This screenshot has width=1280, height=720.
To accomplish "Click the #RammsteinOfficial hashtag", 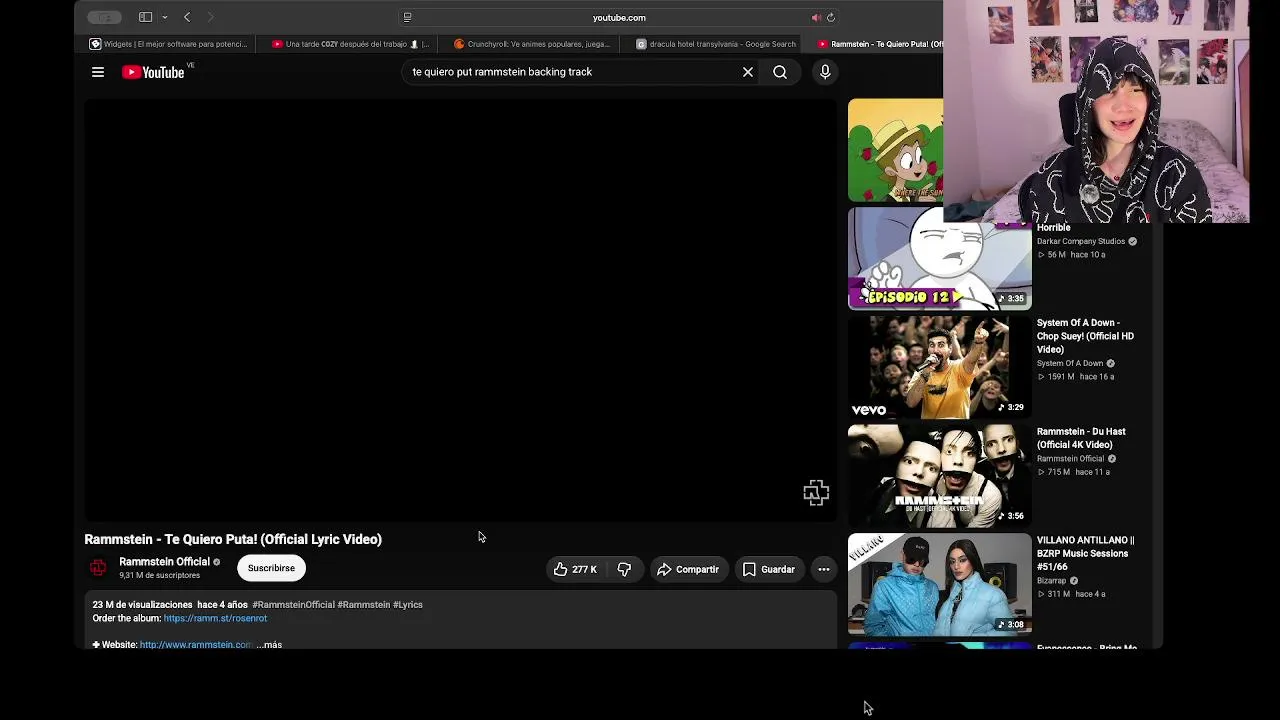I will tap(293, 605).
